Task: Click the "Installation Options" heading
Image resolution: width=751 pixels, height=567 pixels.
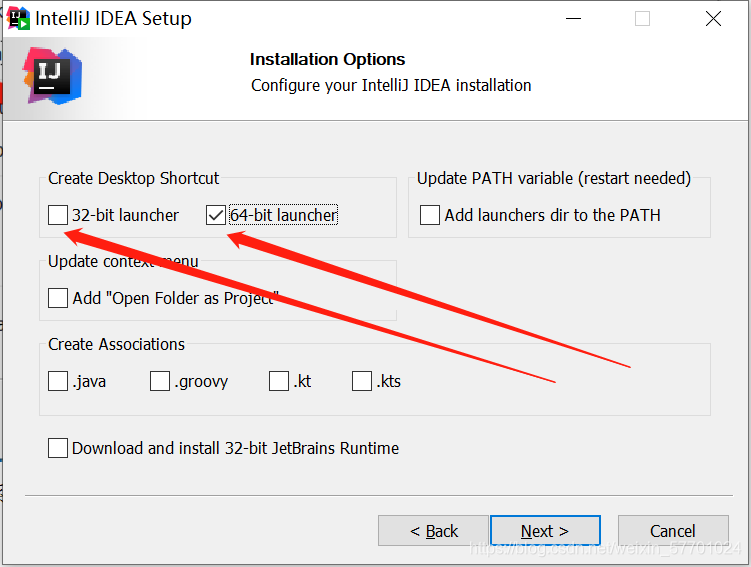Action: tap(328, 59)
